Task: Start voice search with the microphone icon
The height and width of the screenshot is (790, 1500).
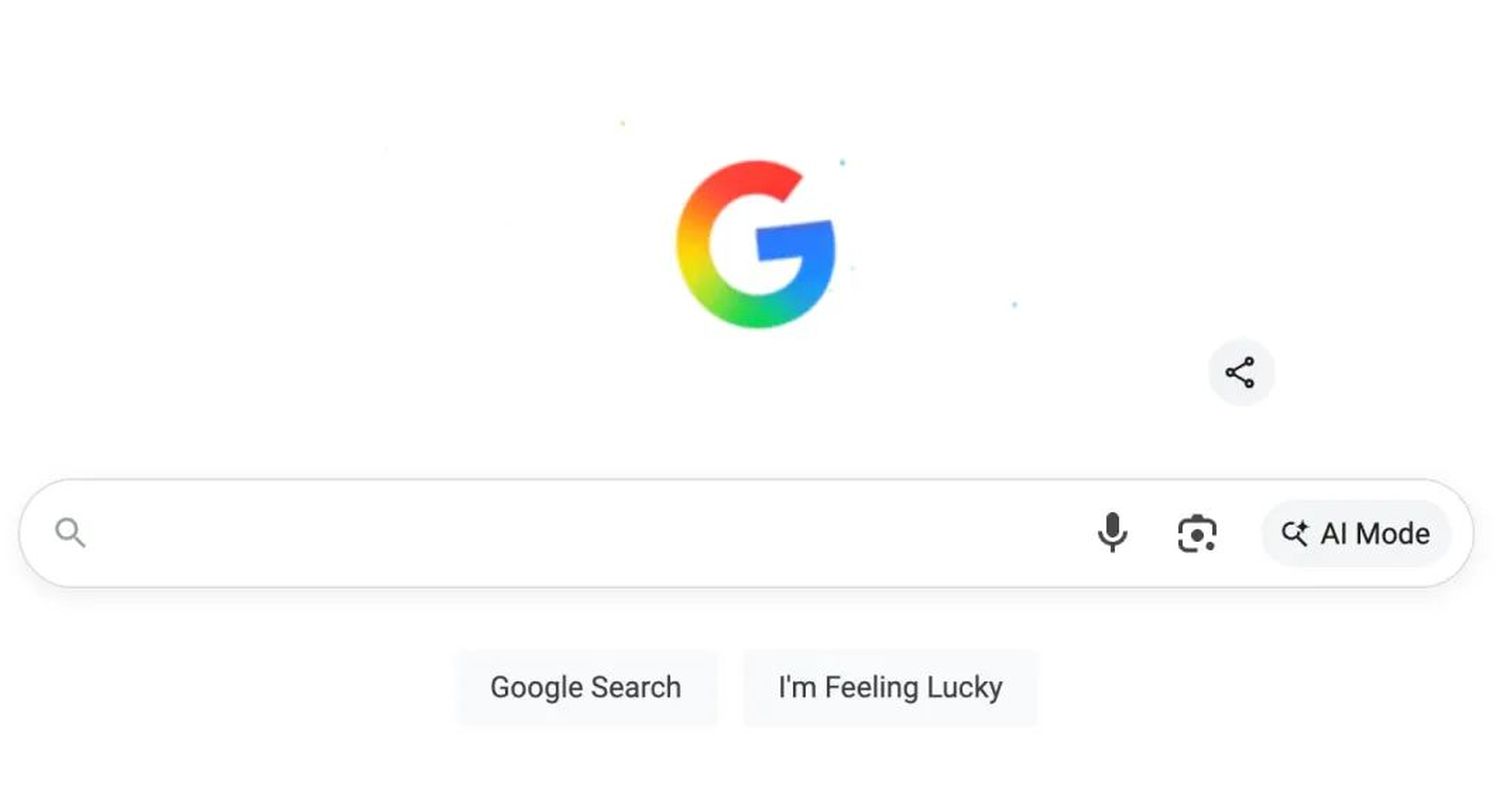Action: [1112, 533]
